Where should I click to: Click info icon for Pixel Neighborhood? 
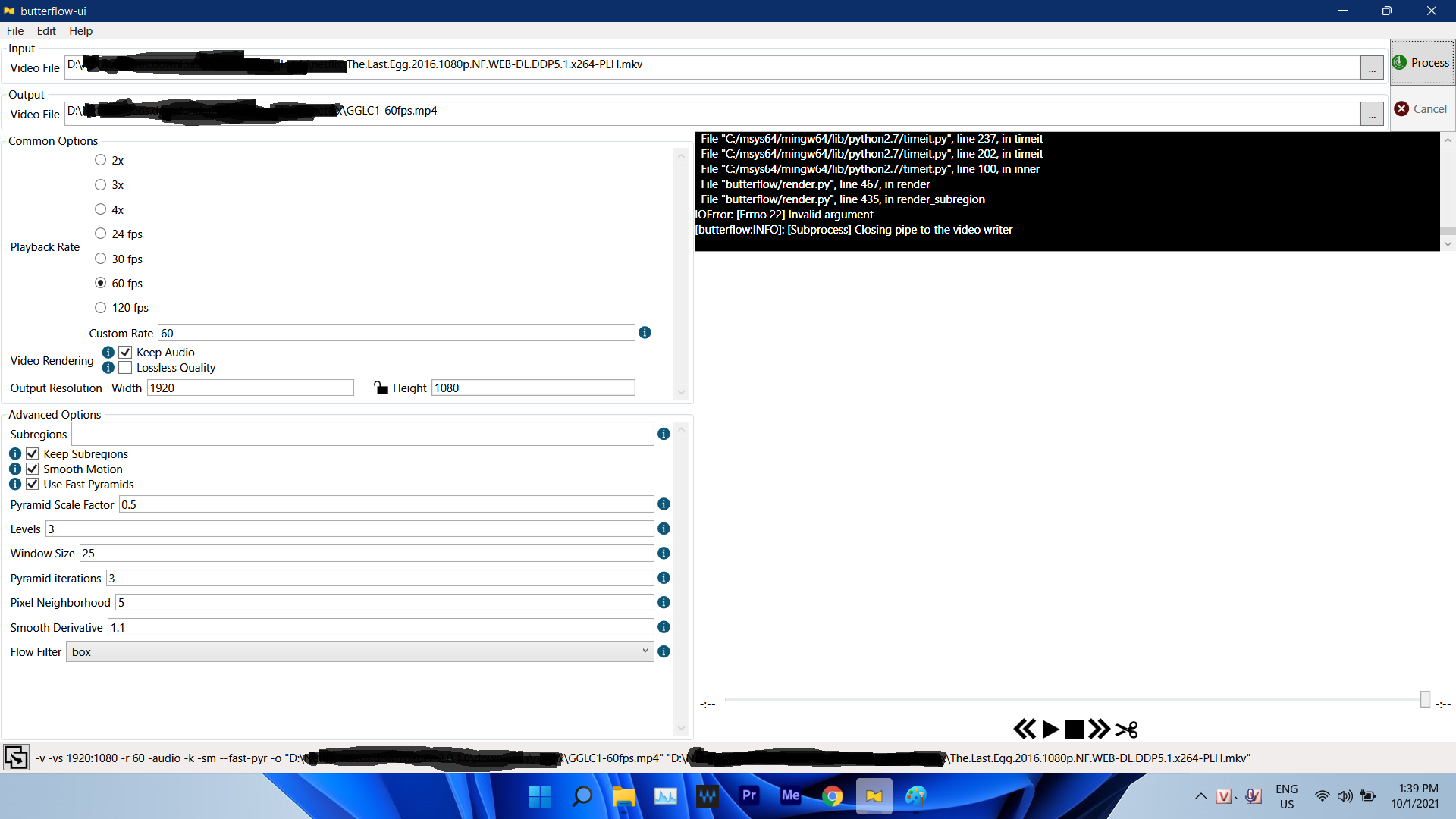[x=664, y=602]
